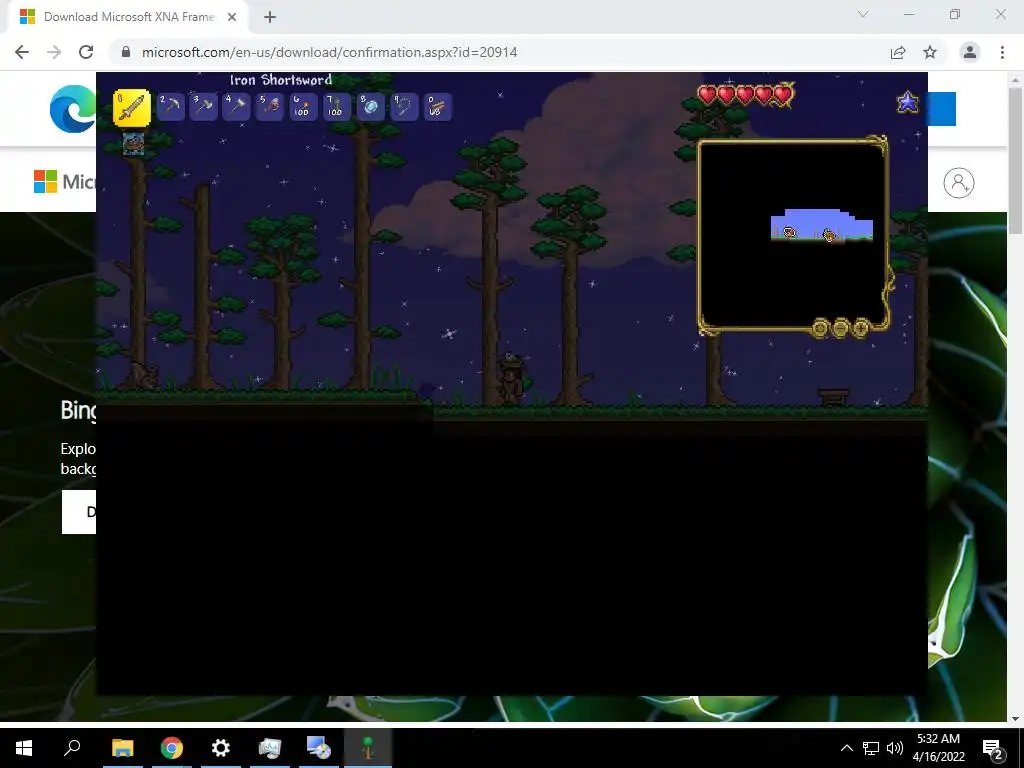Select the axe in hotbar slot 3
Viewport: 1024px width, 768px height.
(204, 107)
